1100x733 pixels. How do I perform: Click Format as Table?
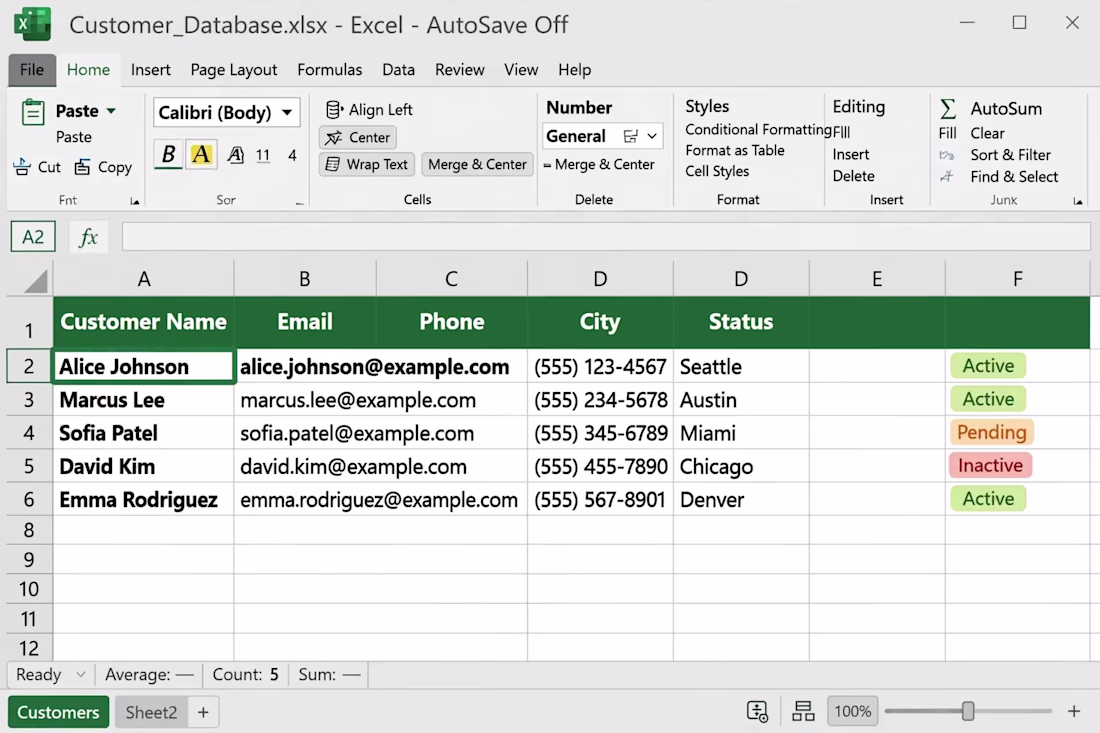[x=735, y=150]
